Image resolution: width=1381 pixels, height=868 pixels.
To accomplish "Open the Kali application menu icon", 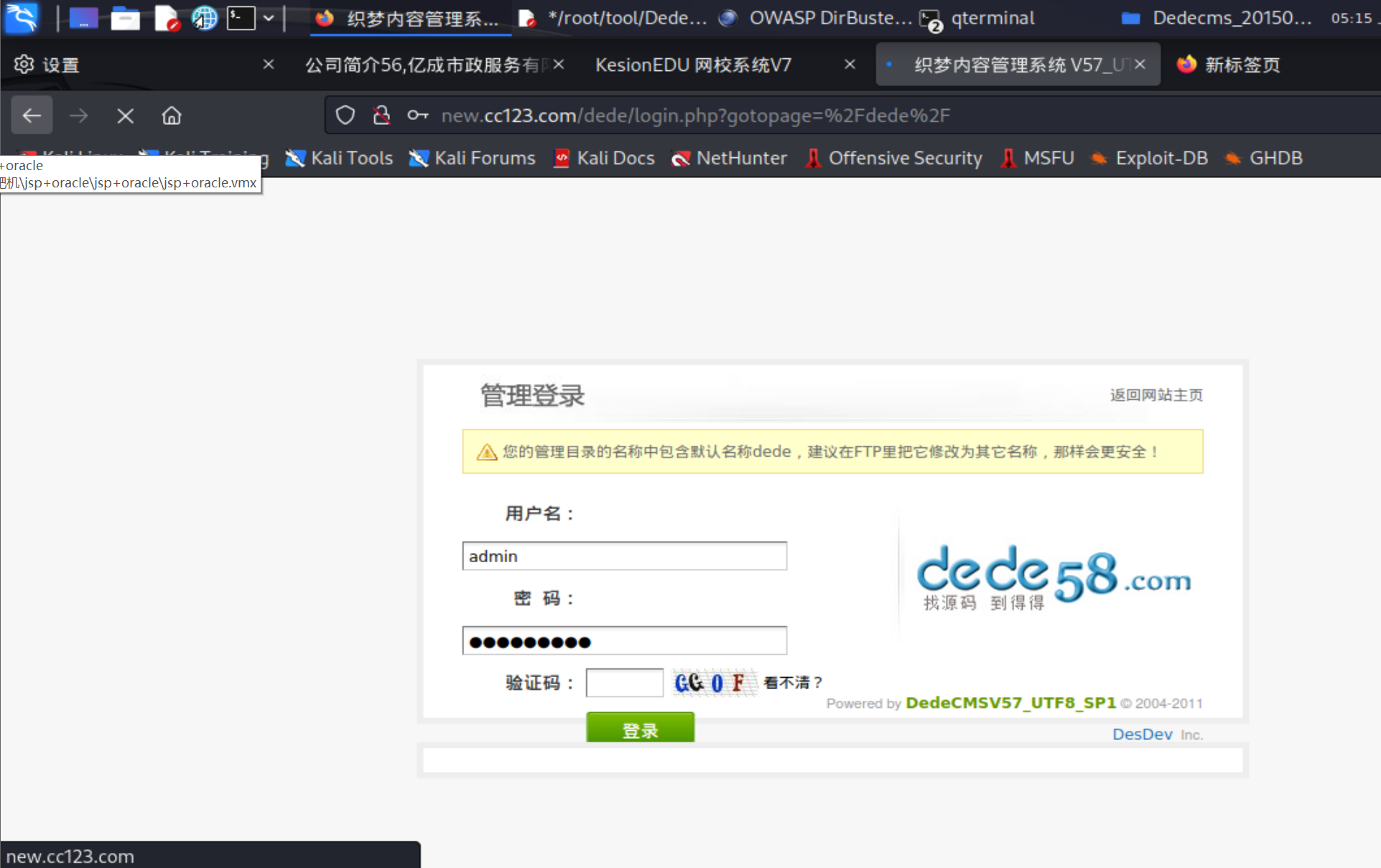I will [22, 17].
